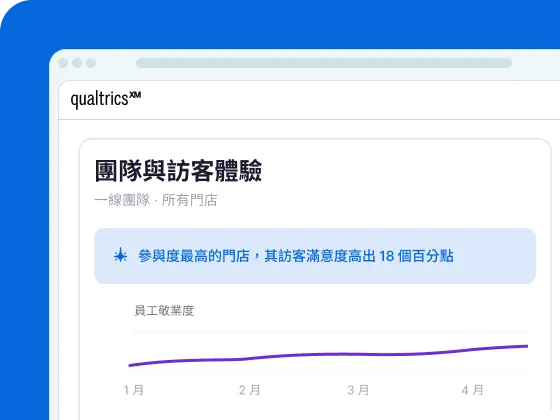
Task: Select the 團隊與訪客體驗 heading
Action: (x=178, y=171)
